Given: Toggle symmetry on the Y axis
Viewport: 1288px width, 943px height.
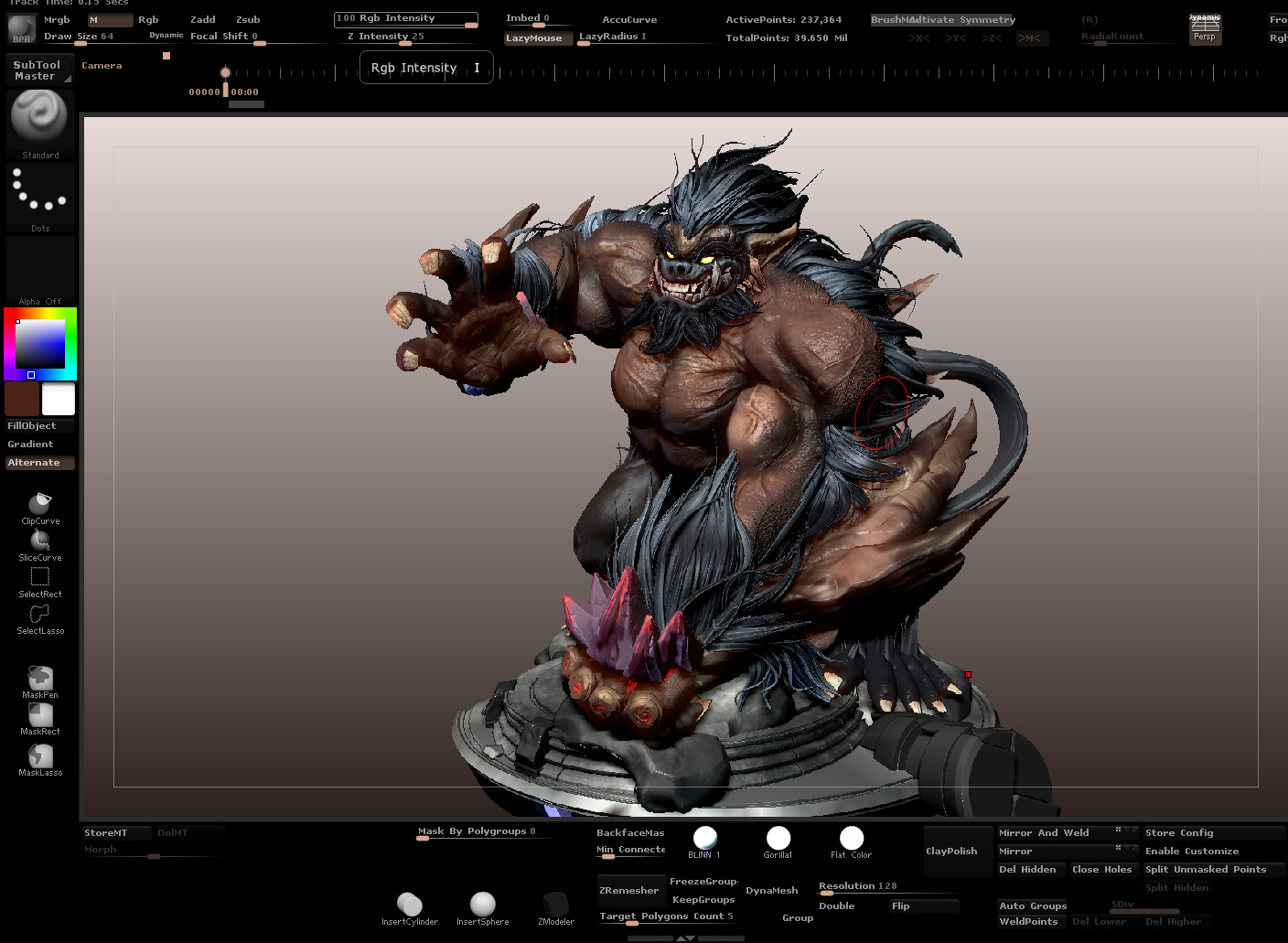Looking at the screenshot, I should pyautogui.click(x=955, y=38).
